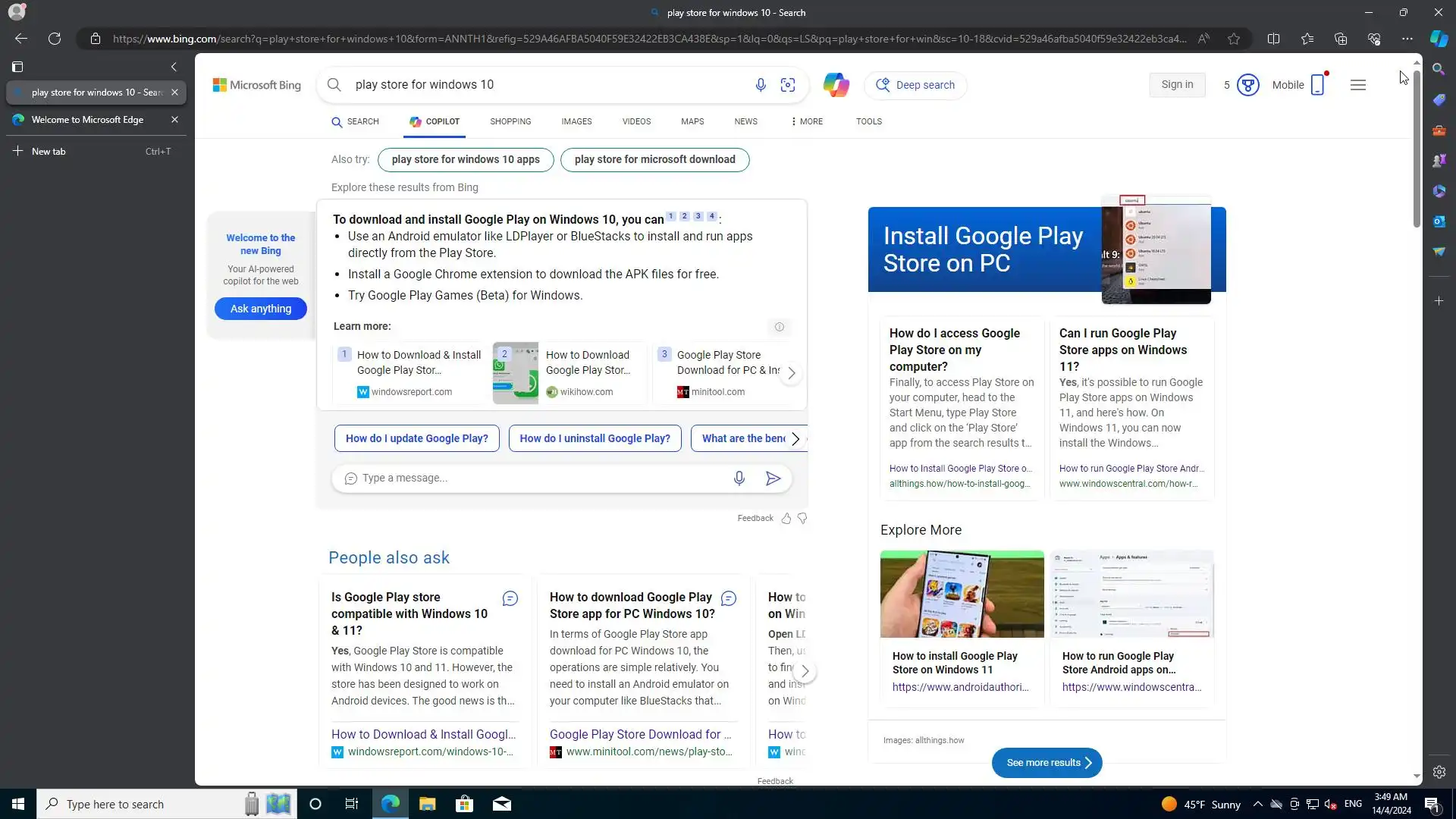Click the voice search microphone in Bing search box
The width and height of the screenshot is (1456, 819).
click(761, 85)
